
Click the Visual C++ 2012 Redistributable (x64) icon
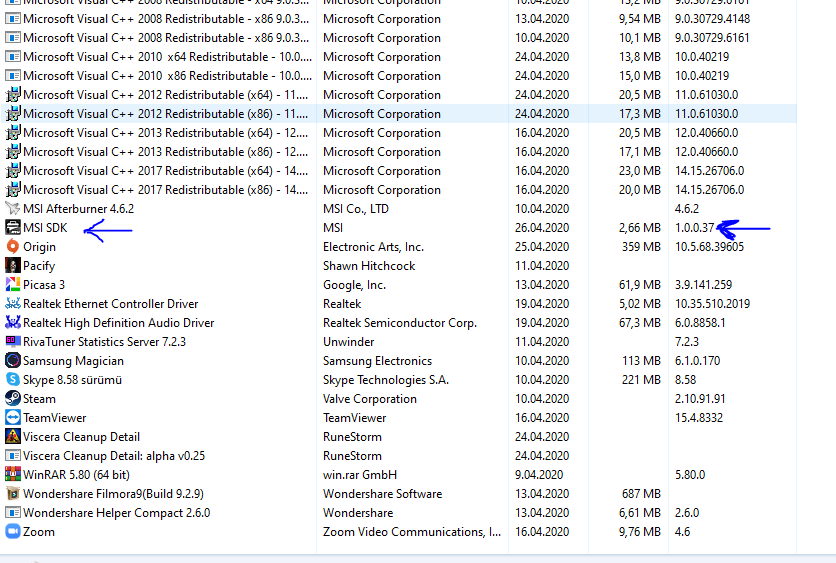point(13,95)
